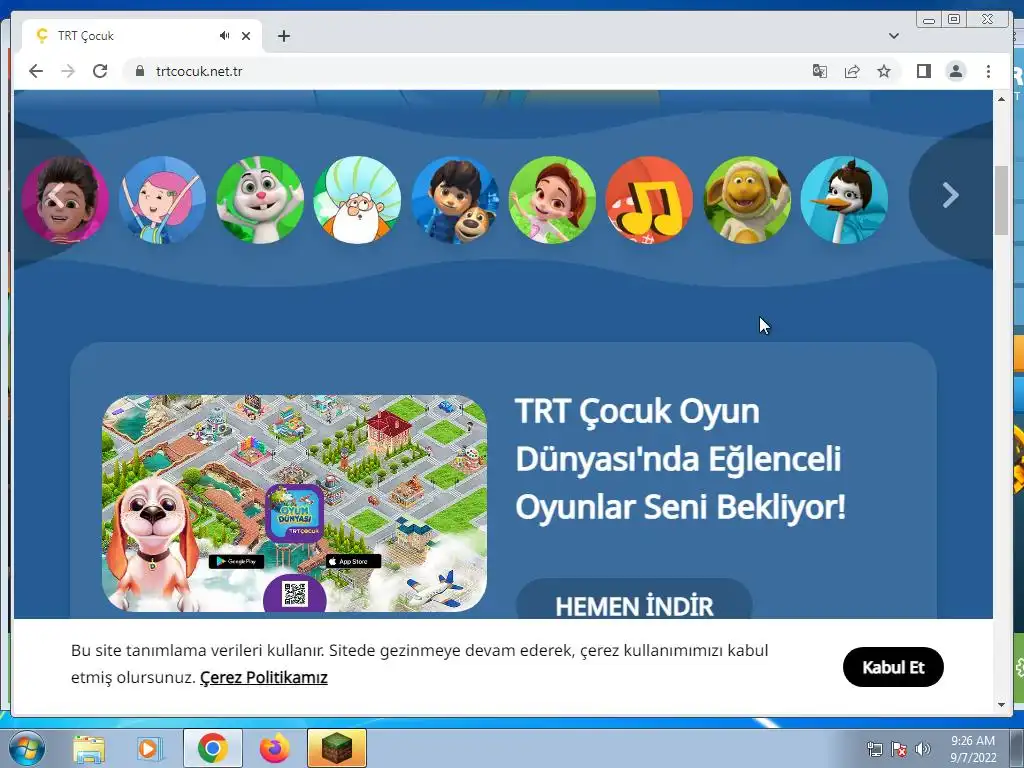Share this page from address bar
The height and width of the screenshot is (768, 1024).
pos(852,71)
